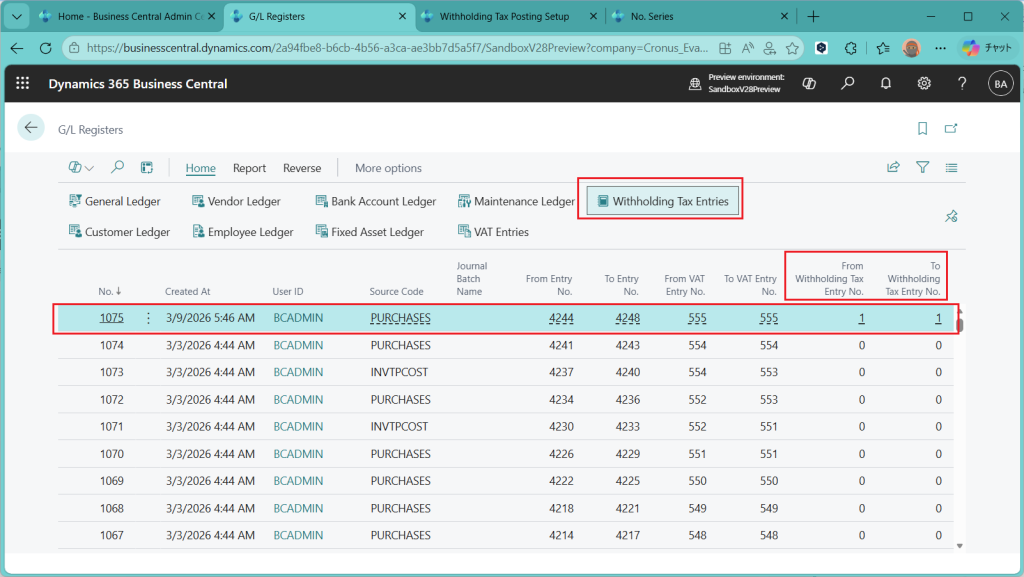Open the search magnifier in the action bar
Viewport: 1024px width, 577px height.
point(118,168)
